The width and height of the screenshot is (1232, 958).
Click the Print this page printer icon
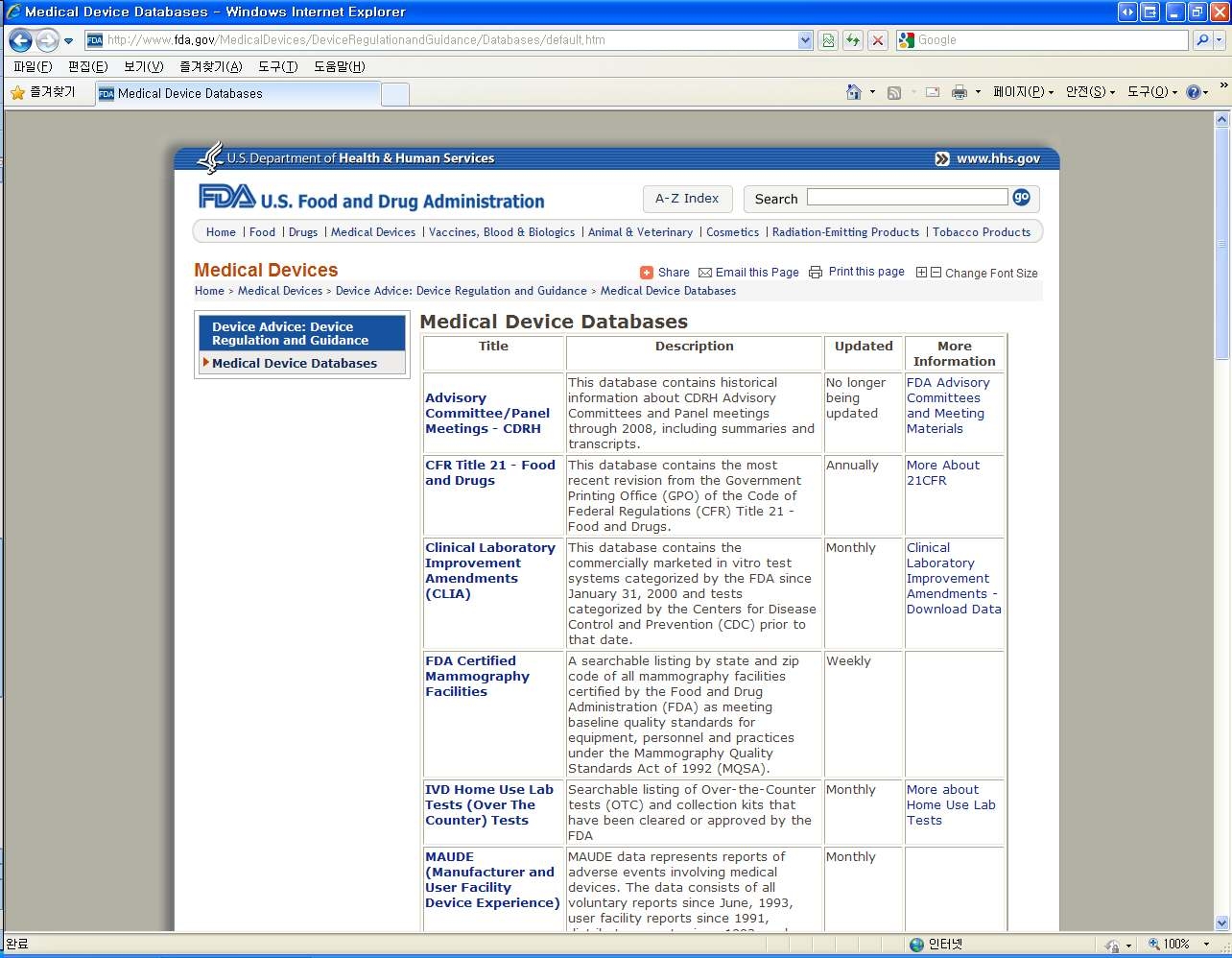pyautogui.click(x=816, y=272)
